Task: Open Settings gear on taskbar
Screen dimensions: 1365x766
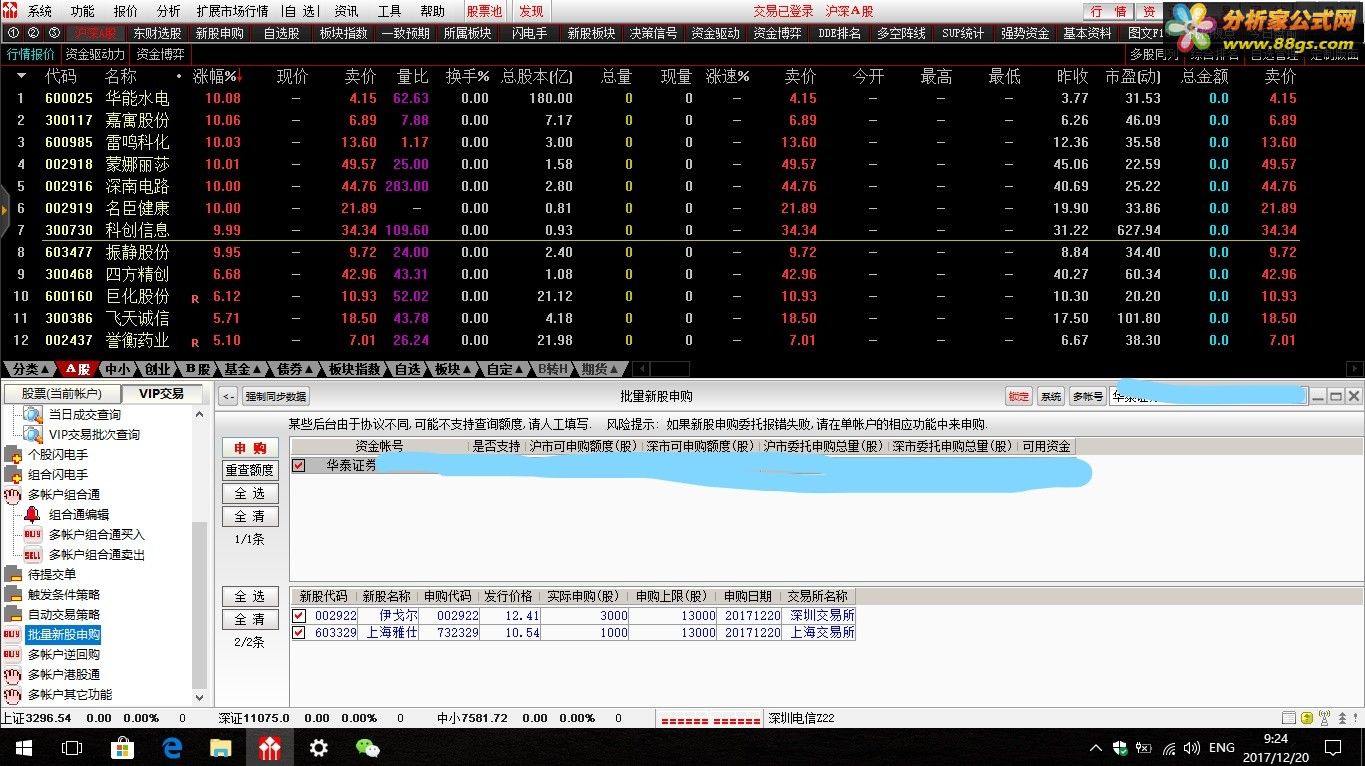Action: [319, 747]
